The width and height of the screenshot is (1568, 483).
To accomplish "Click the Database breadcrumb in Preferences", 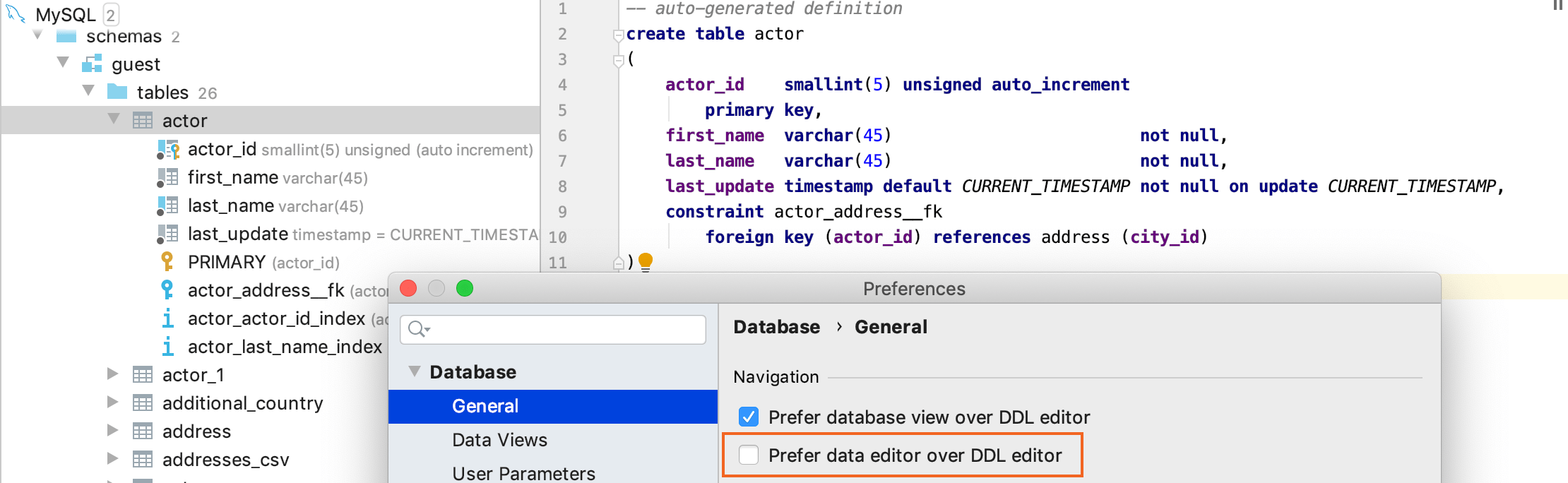I will (x=777, y=327).
